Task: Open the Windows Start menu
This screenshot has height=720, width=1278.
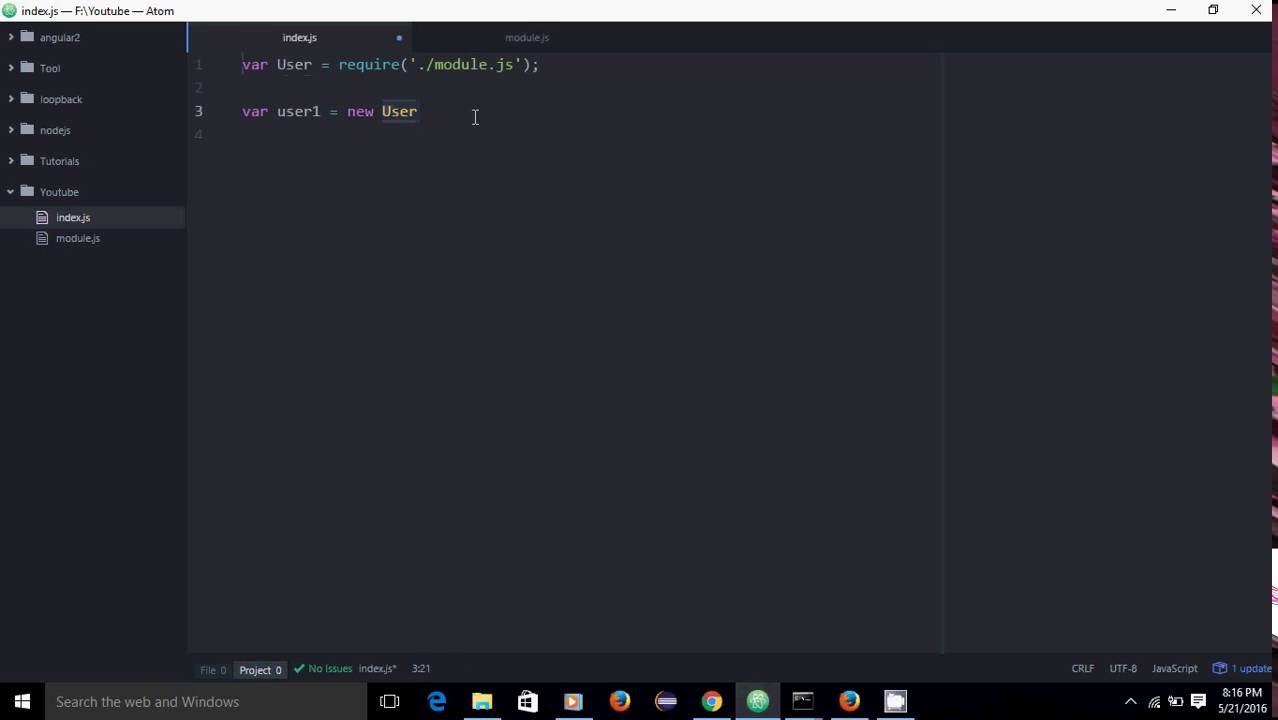Action: (x=22, y=702)
